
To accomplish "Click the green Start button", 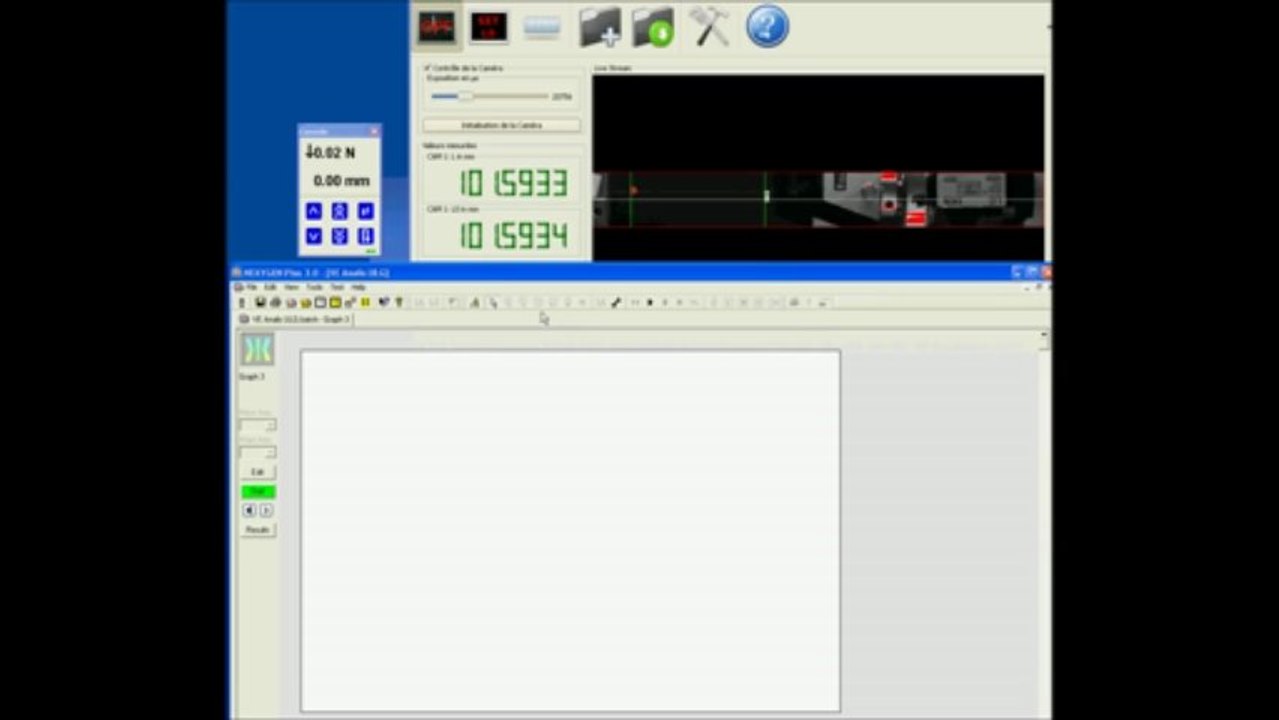I will click(257, 491).
